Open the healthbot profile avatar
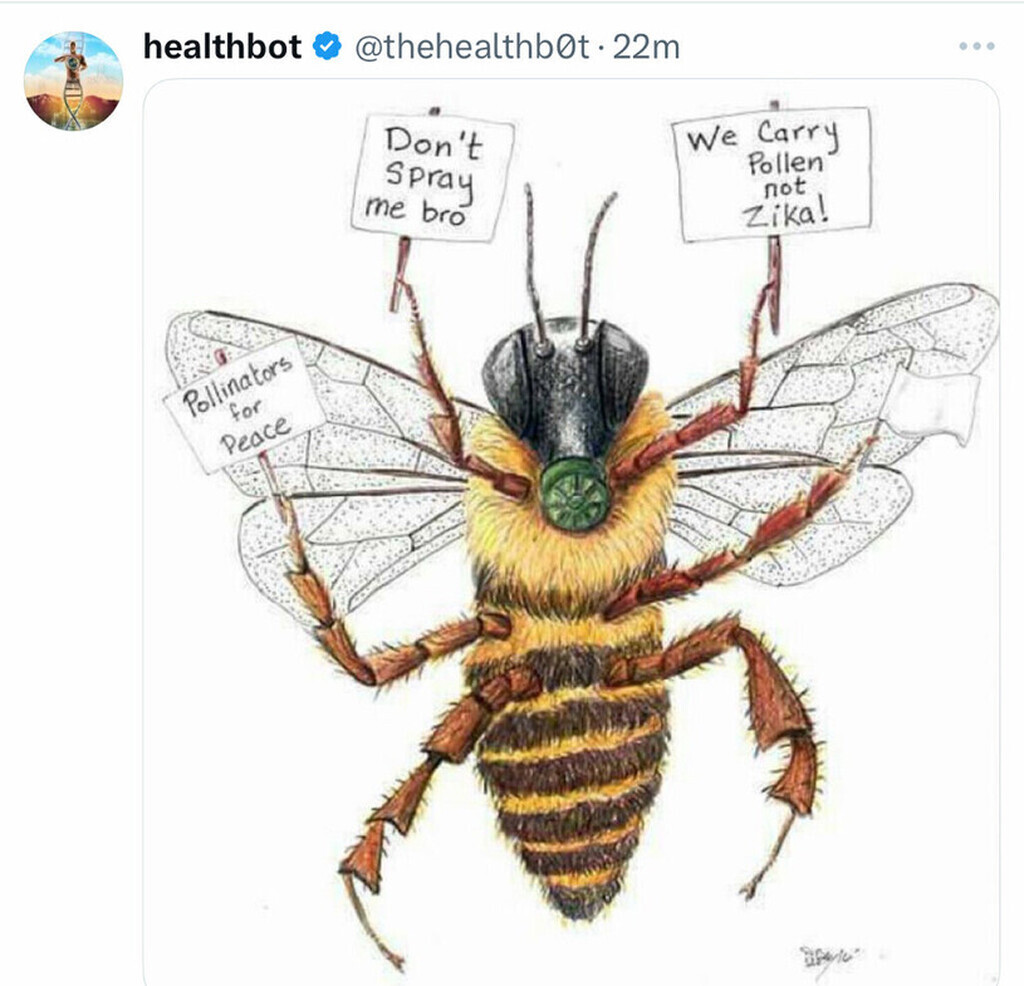Screen dimensions: 1024x986 point(73,81)
